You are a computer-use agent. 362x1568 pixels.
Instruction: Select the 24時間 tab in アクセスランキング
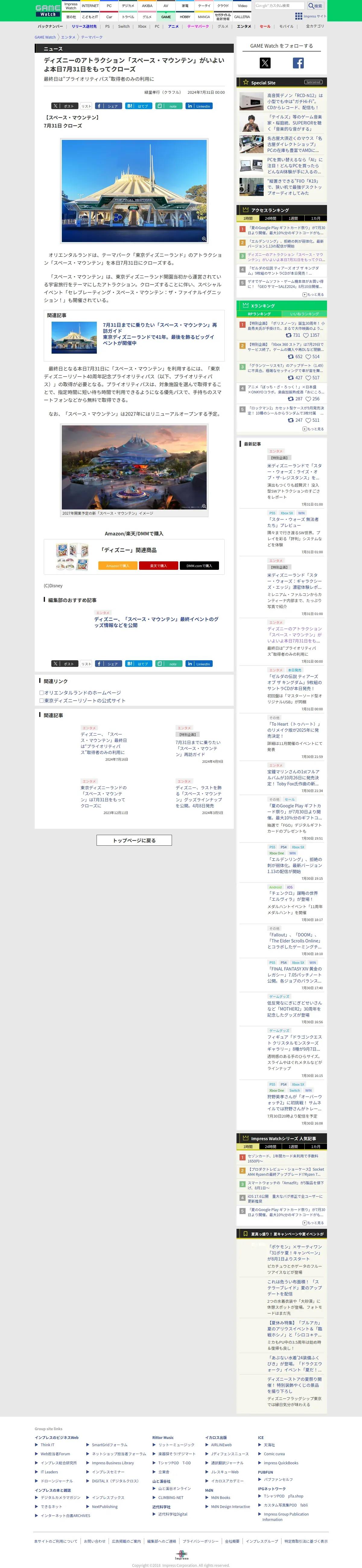(271, 219)
